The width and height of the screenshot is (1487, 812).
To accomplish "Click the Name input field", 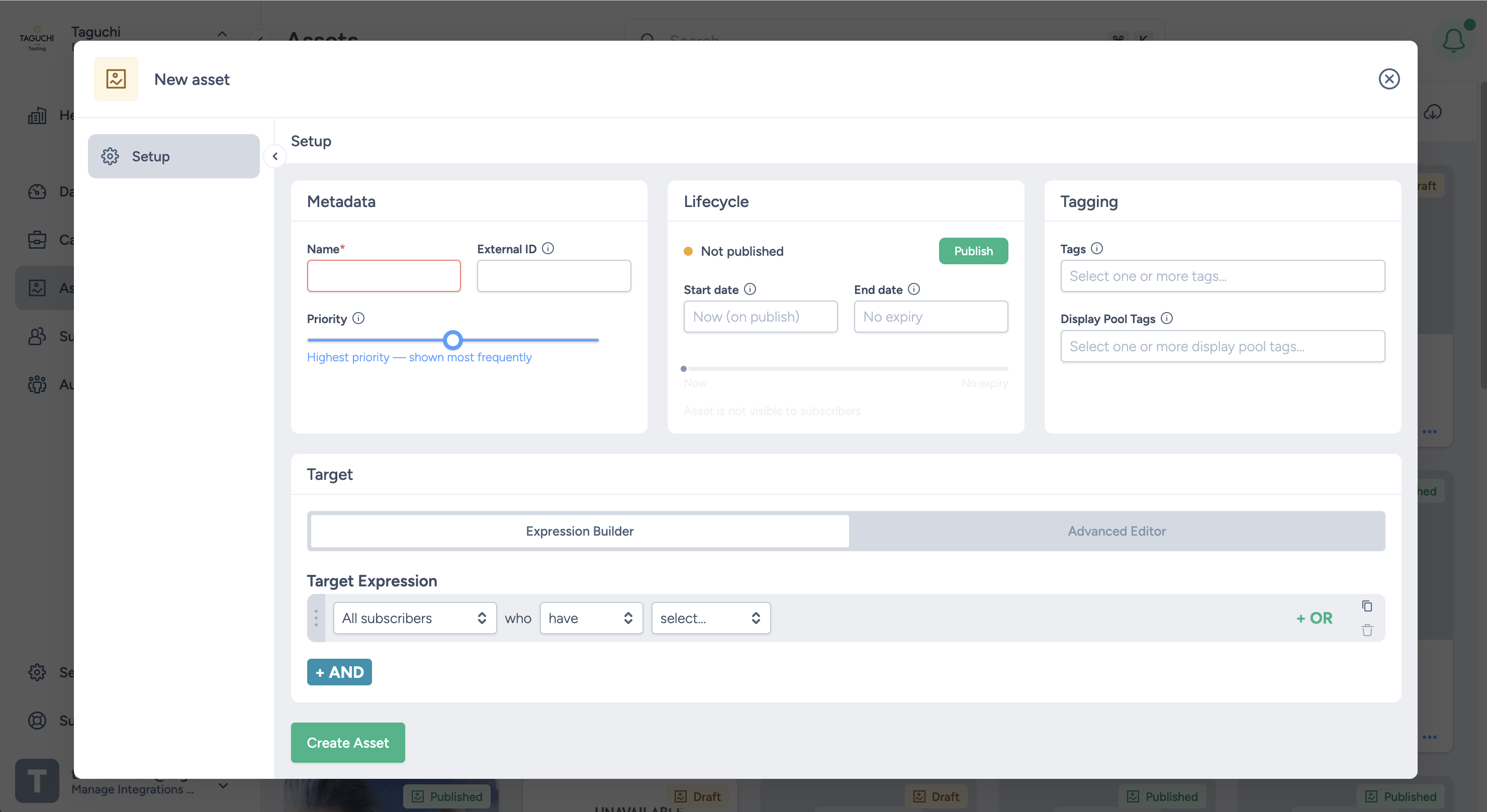I will click(x=384, y=276).
